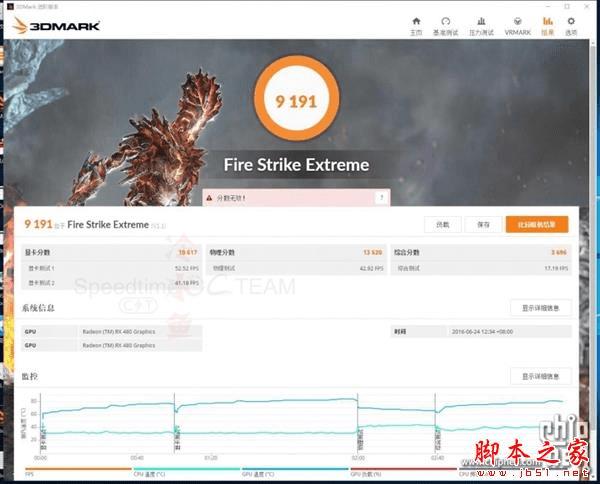Select the combined score value 3 696
The height and width of the screenshot is (484, 600).
[x=559, y=252]
